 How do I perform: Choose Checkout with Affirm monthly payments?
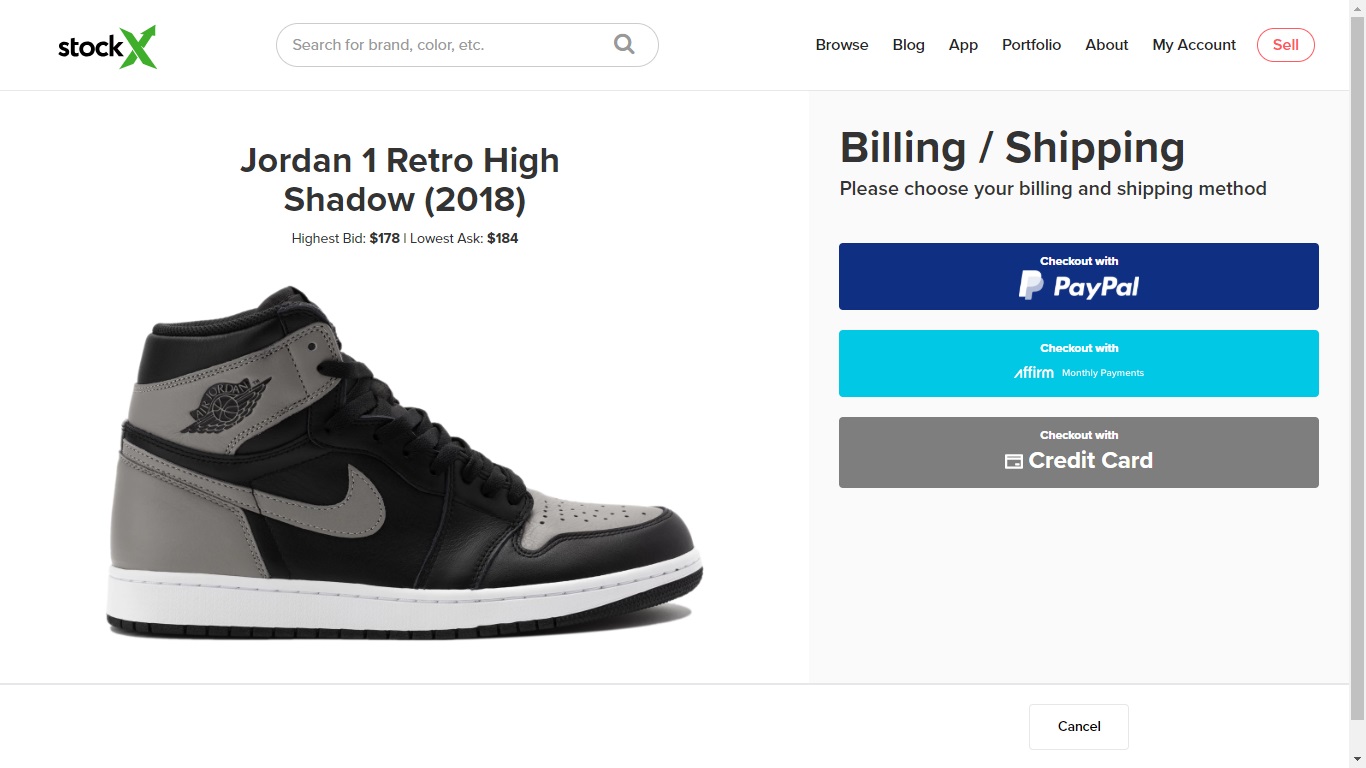pos(1078,363)
